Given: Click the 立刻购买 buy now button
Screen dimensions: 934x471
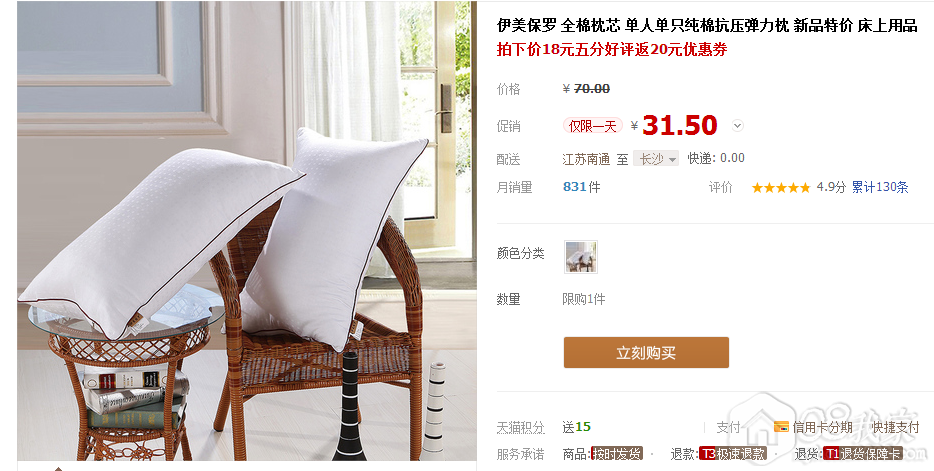Looking at the screenshot, I should click(x=646, y=353).
